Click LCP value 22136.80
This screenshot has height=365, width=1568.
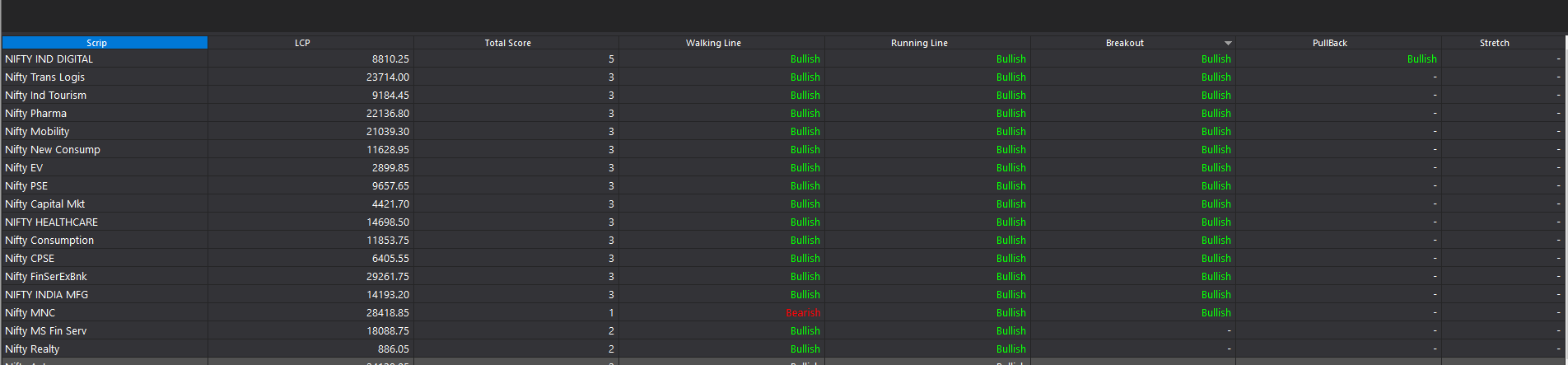point(388,113)
